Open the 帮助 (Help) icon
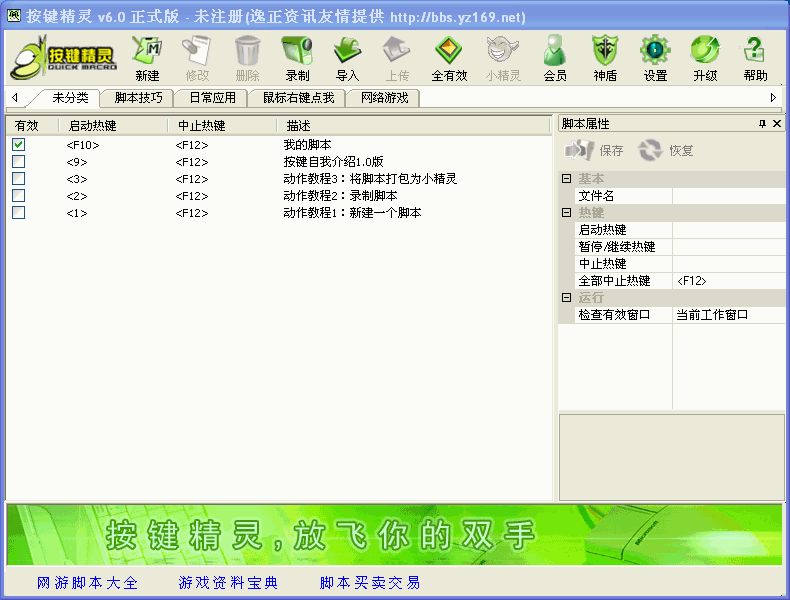This screenshot has width=790, height=600. click(755, 57)
